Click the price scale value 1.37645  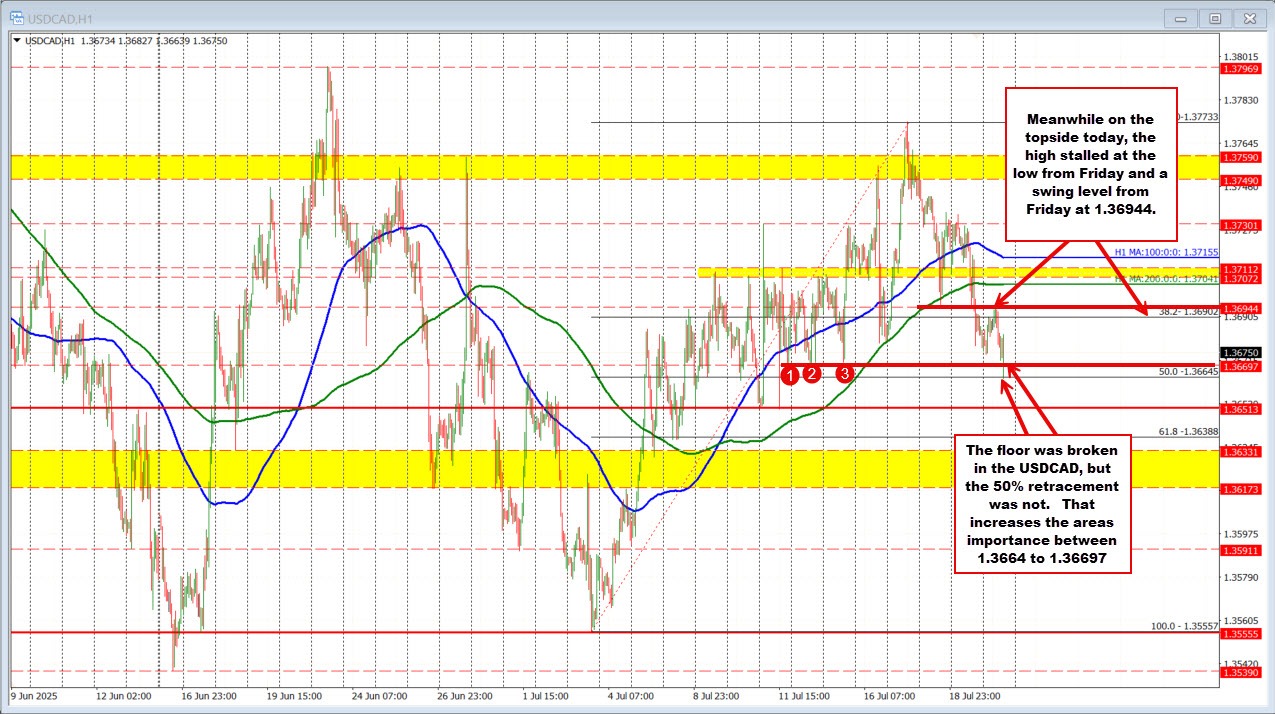coord(1241,143)
